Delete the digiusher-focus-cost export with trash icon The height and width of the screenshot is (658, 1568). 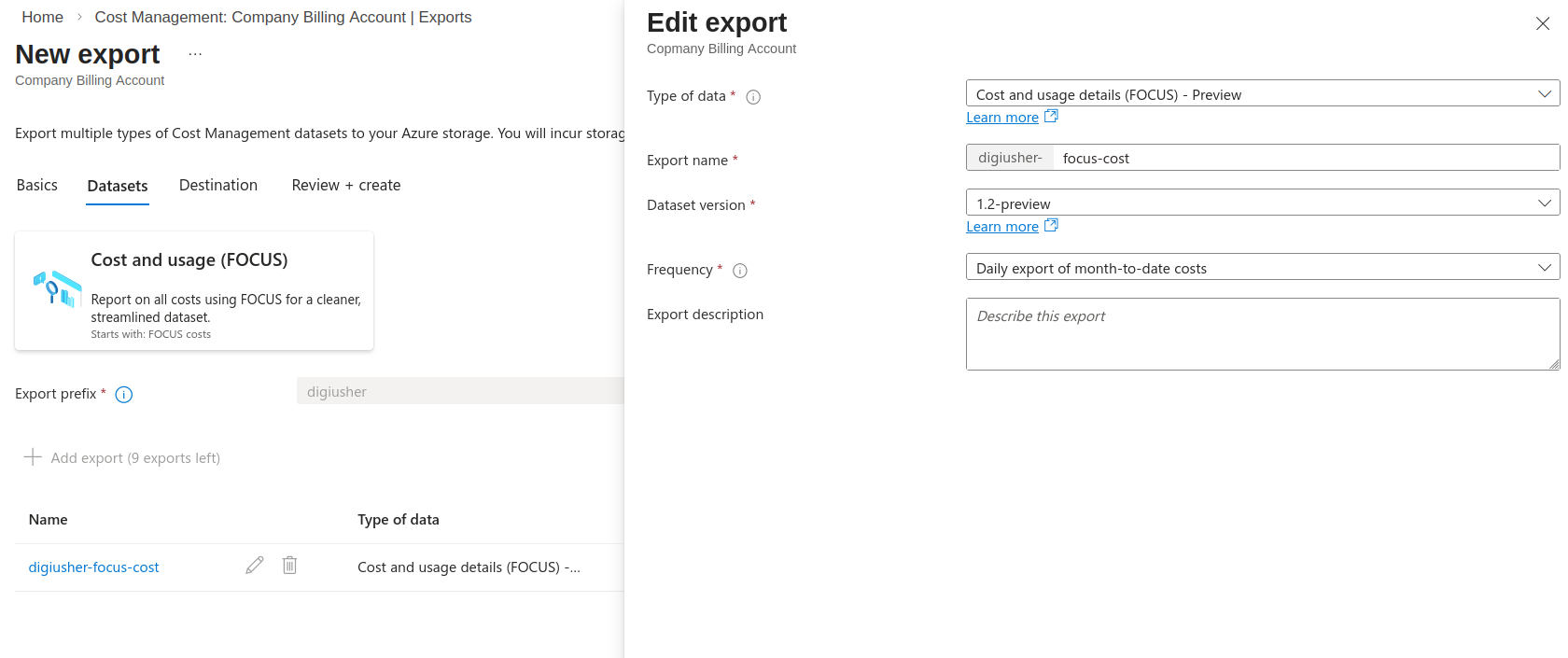289,566
